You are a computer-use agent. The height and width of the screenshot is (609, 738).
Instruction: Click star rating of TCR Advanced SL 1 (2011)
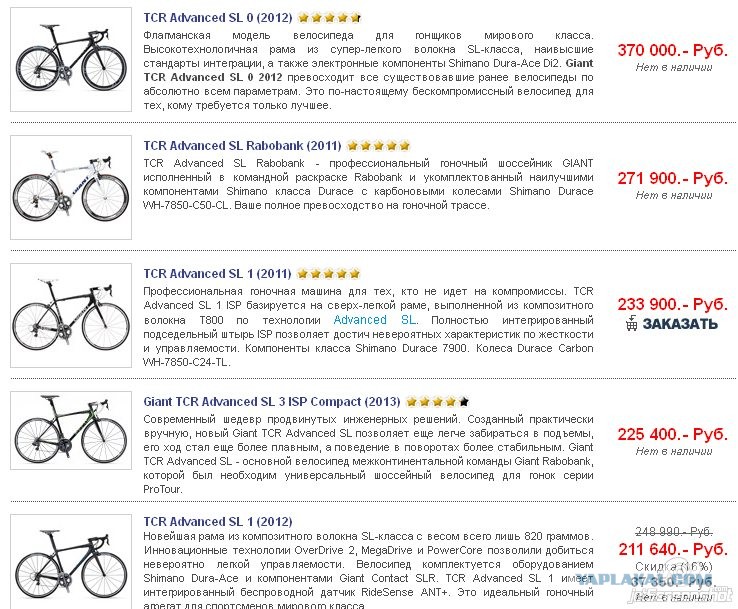click(x=329, y=273)
